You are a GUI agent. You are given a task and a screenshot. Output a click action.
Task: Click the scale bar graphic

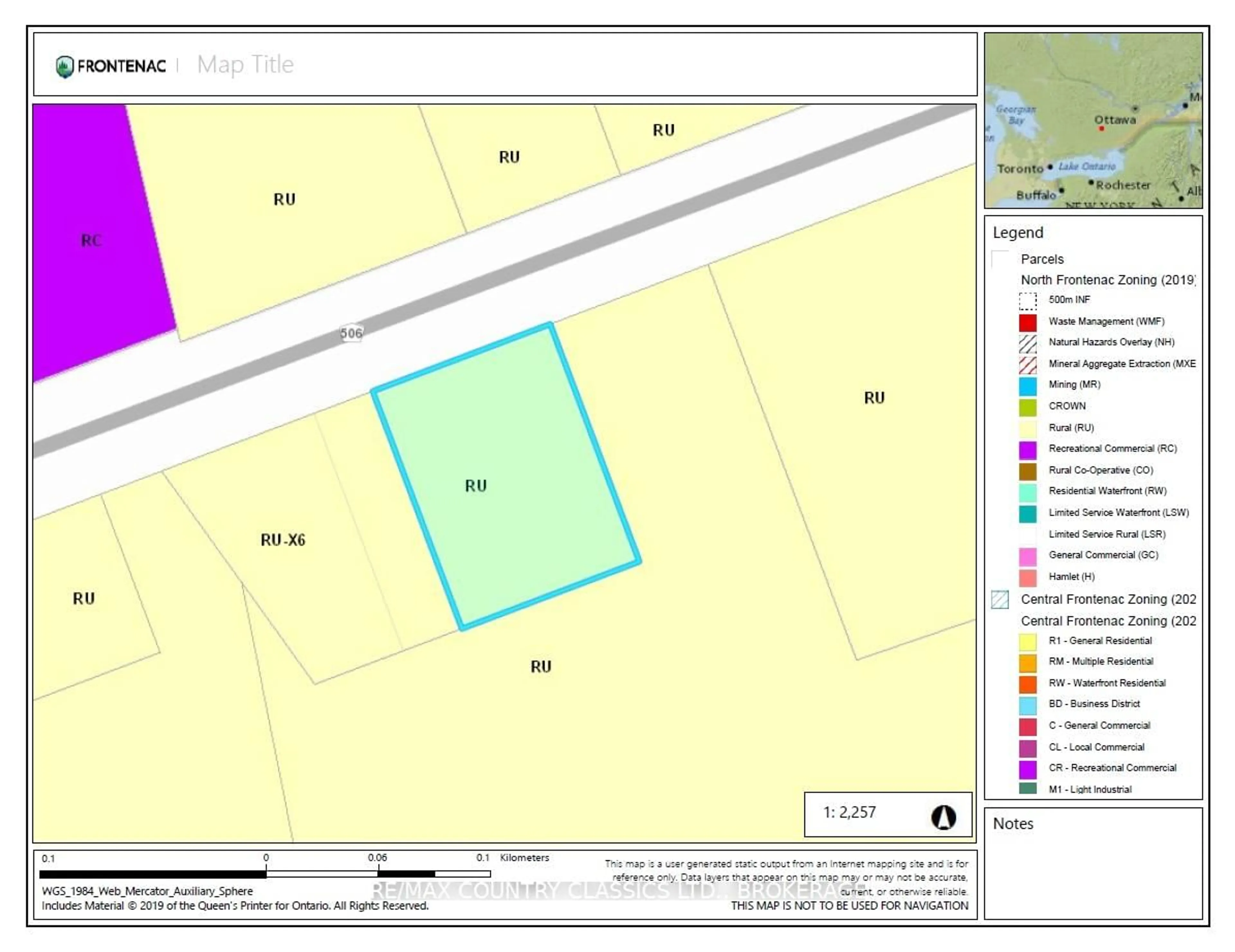[x=265, y=874]
